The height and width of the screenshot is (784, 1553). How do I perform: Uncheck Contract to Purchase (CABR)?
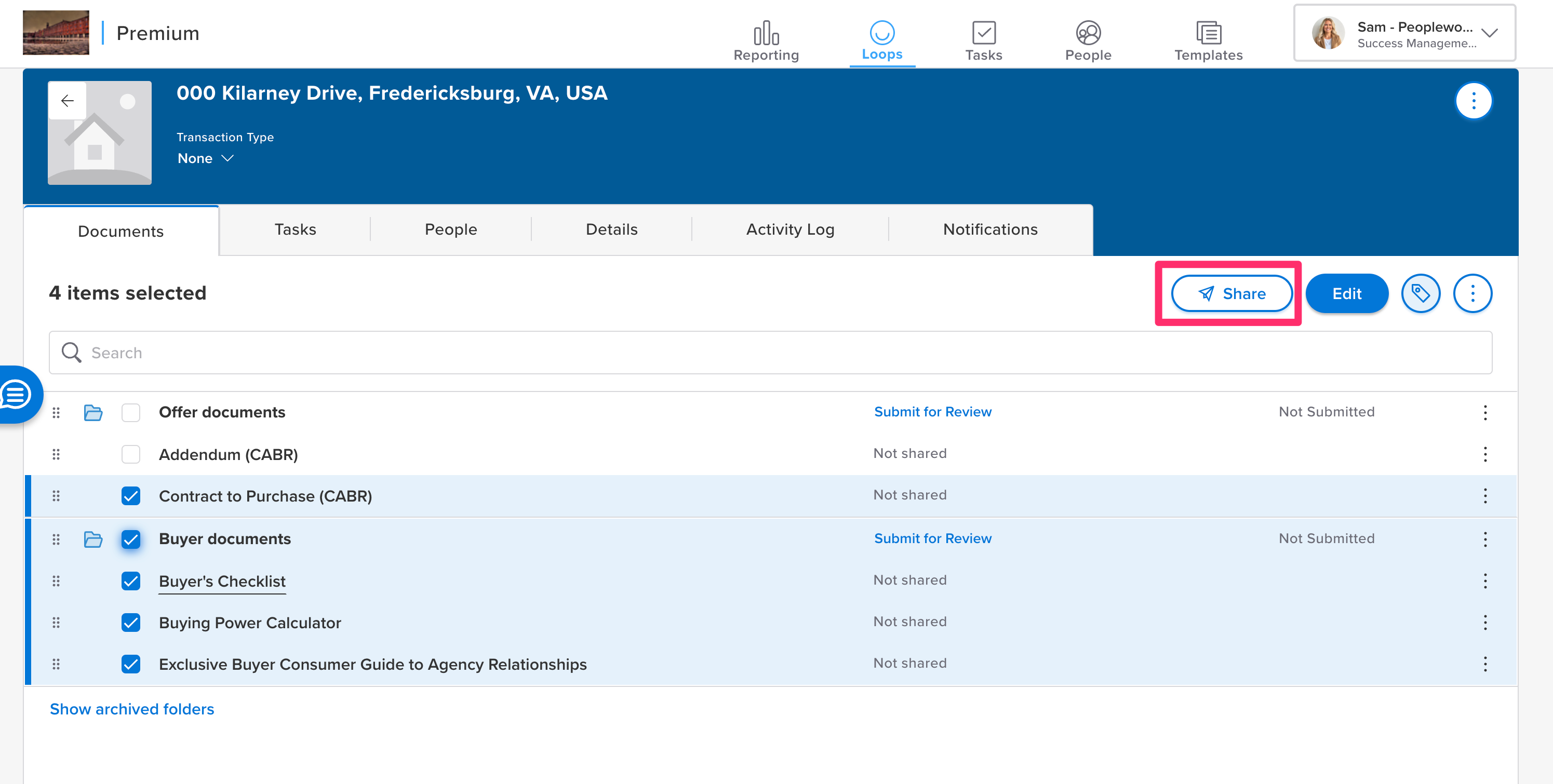[131, 496]
